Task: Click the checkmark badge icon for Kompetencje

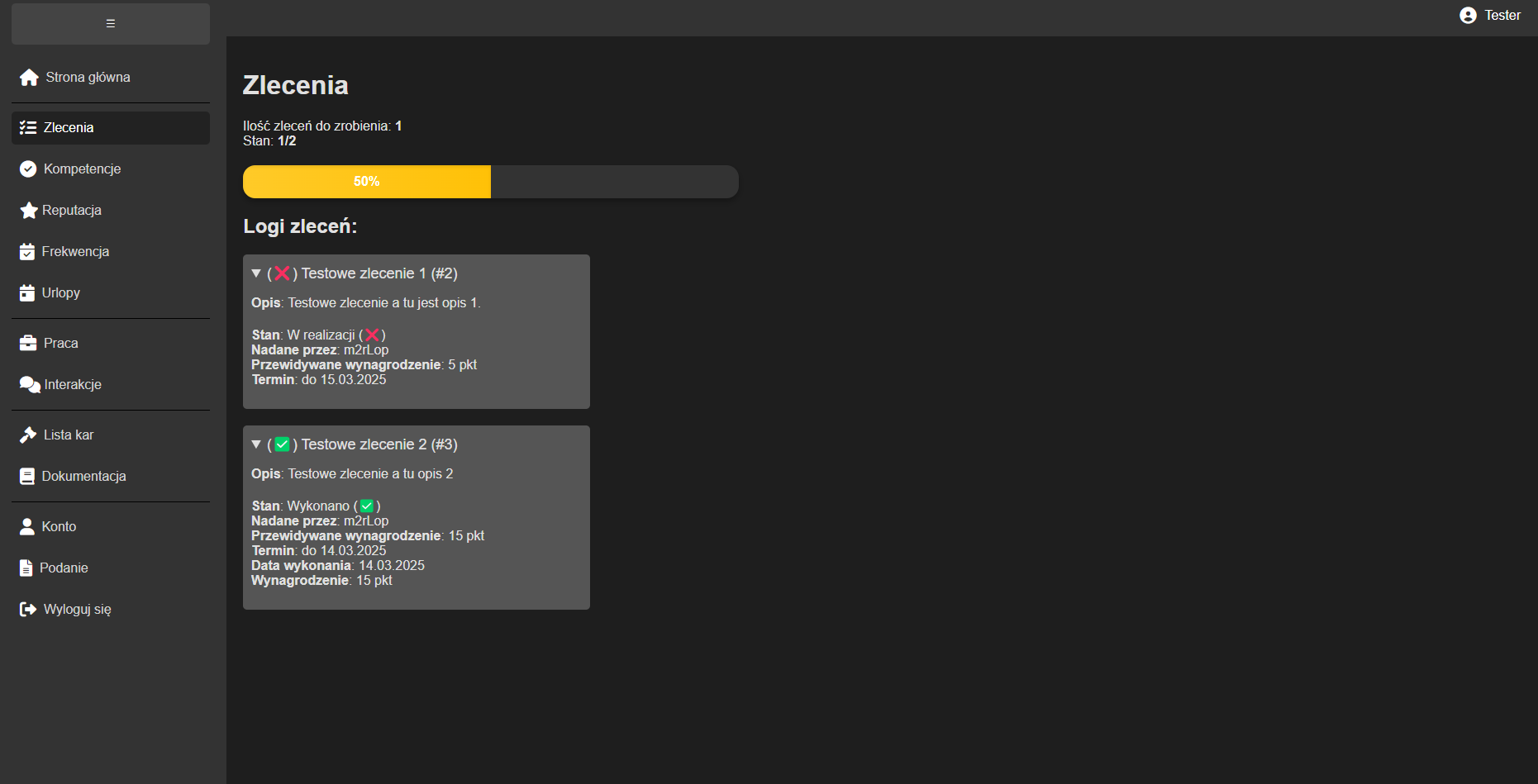Action: [28, 169]
